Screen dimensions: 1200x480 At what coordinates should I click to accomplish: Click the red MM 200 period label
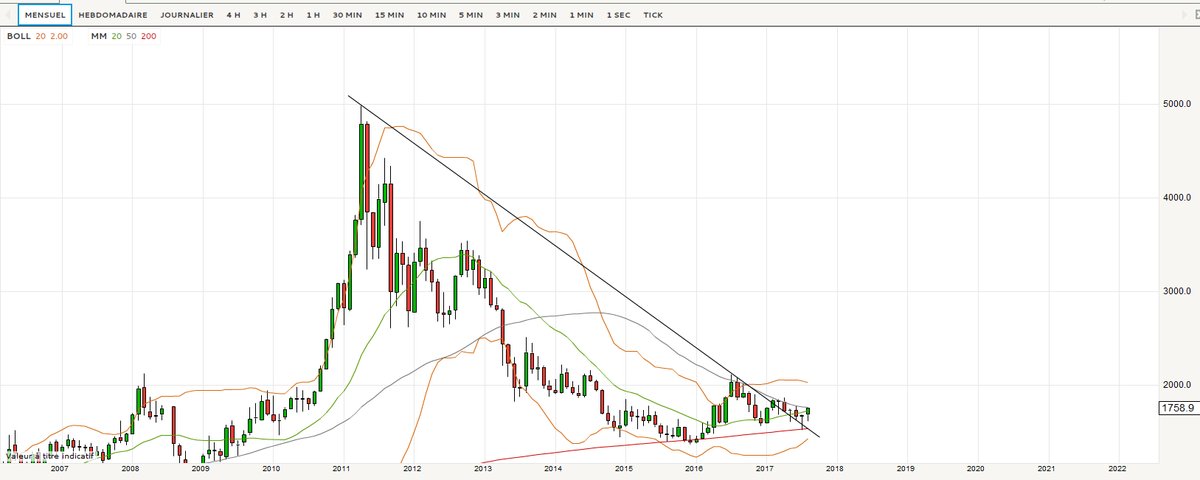(x=149, y=36)
